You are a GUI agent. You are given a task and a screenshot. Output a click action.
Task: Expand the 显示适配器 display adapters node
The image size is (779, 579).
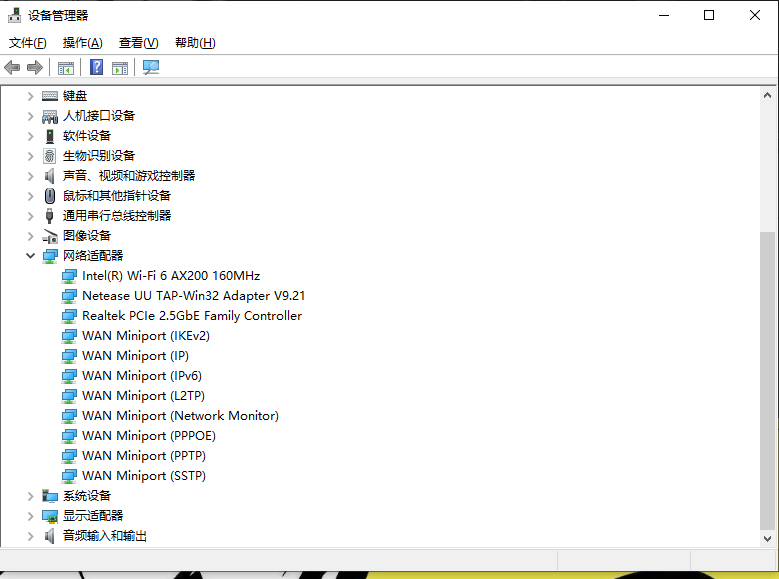(31, 516)
